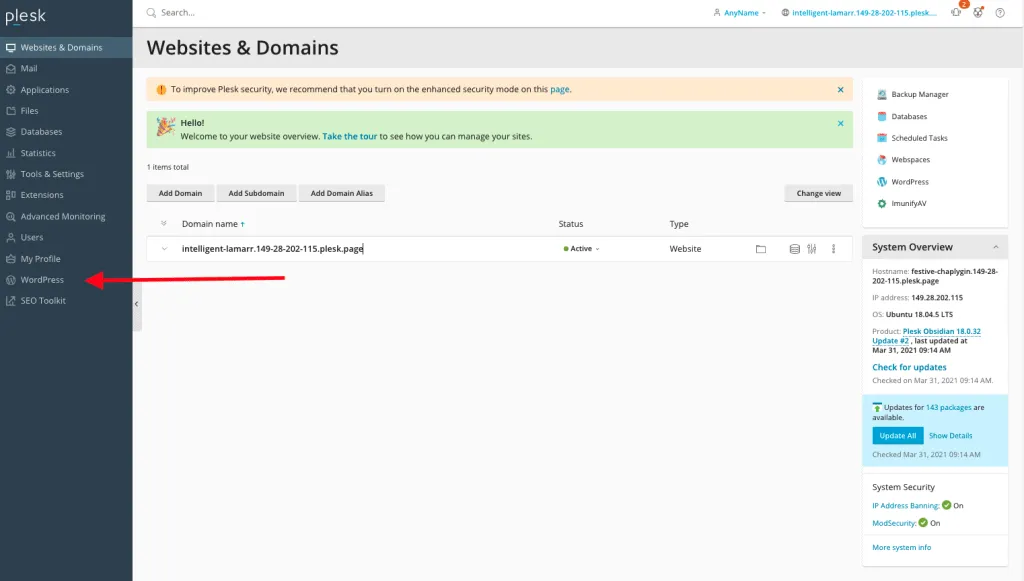Open the databases icon in the domain row
Screen dimensions: 1024x581
tap(794, 248)
